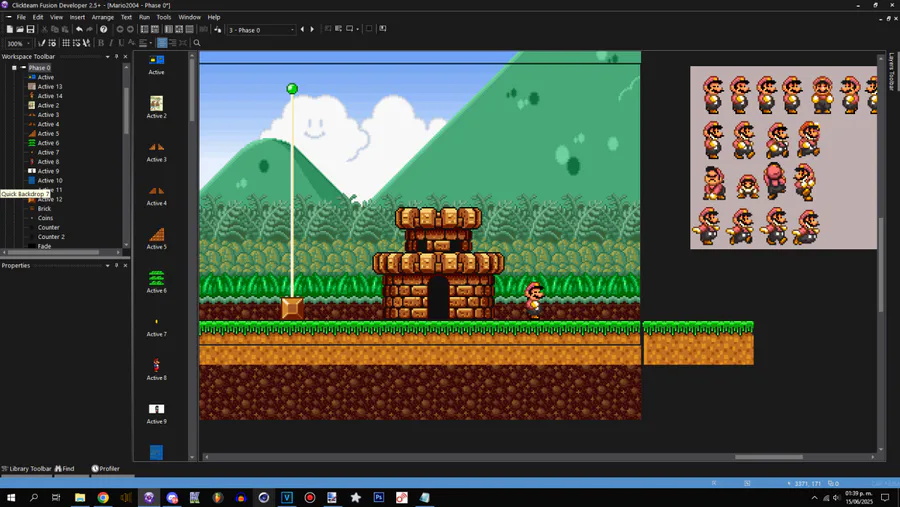
Task: Click the Open file icon
Action: [20, 29]
